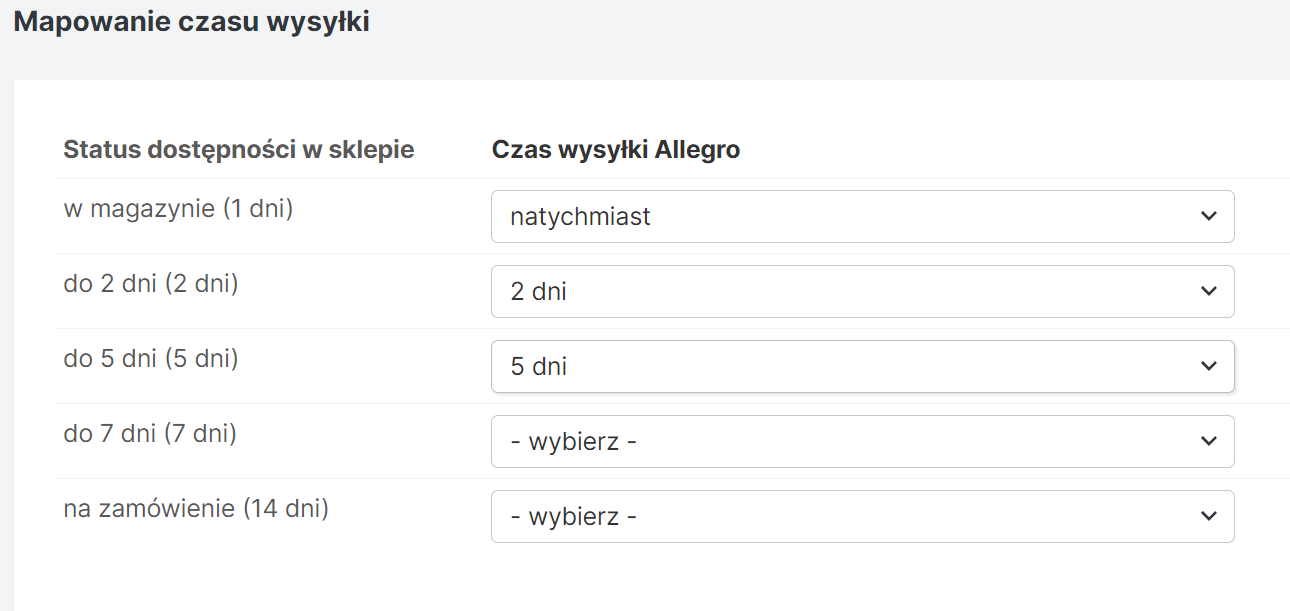Viewport: 1290px width, 611px height.
Task: Click the 'do 2 dni (2 dni)' label
Action: point(151,284)
